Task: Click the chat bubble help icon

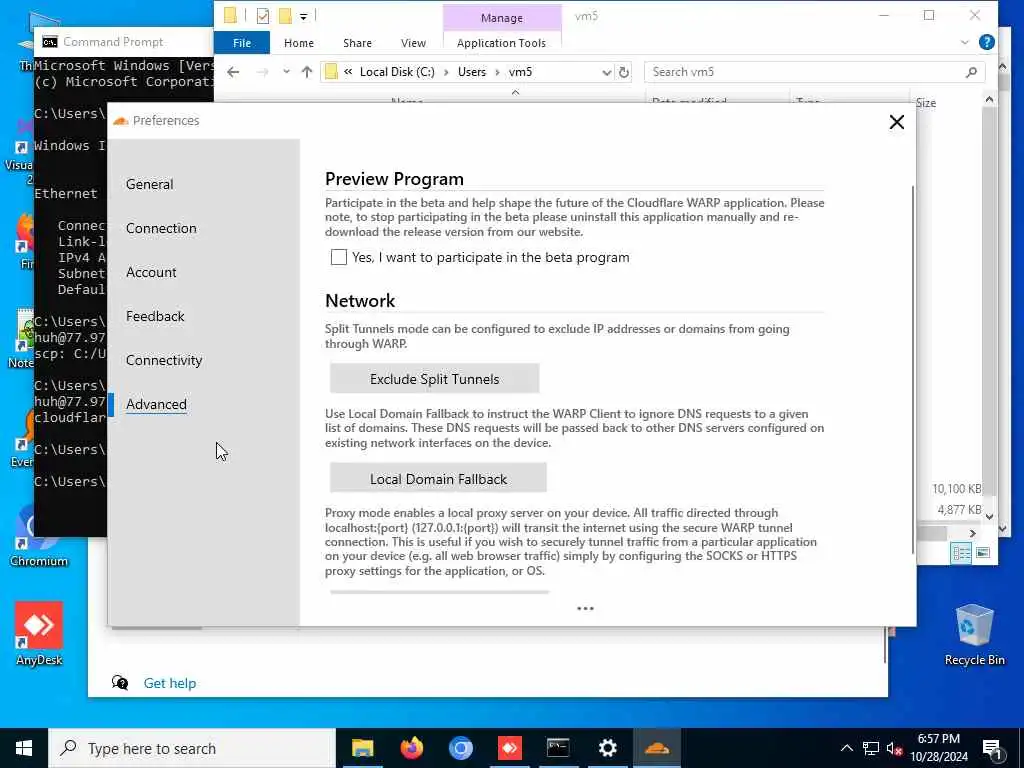Action: pyautogui.click(x=120, y=683)
